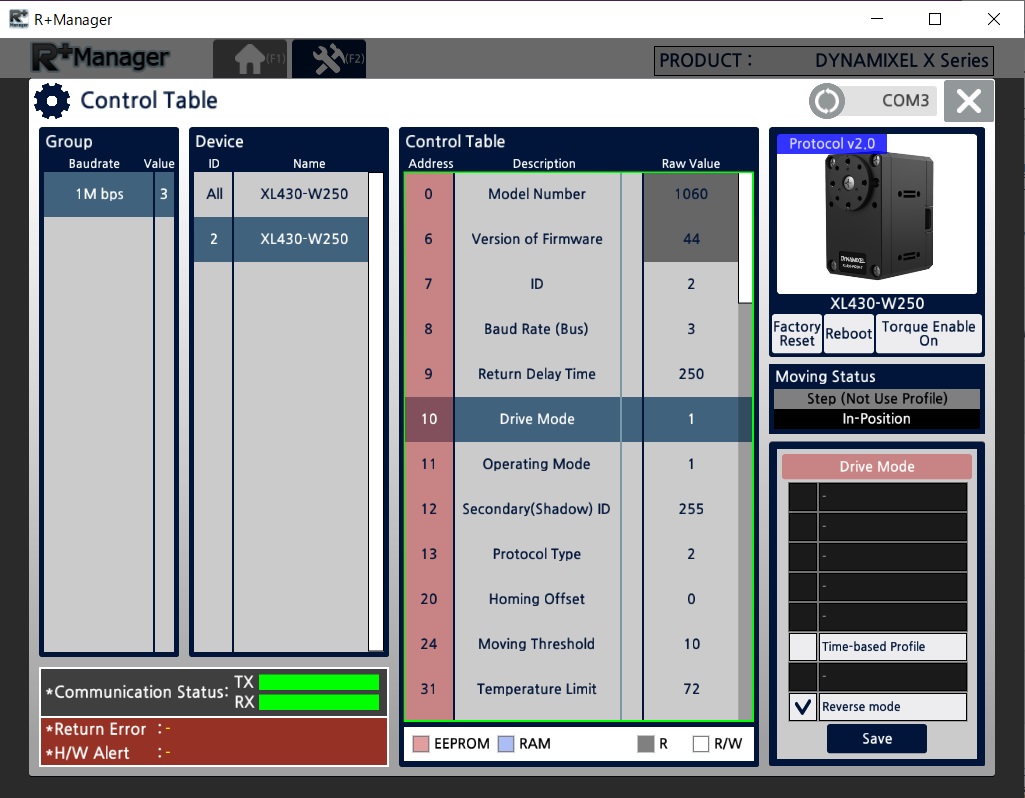This screenshot has height=798, width=1025.
Task: Enable the Time-based Profile checkbox
Action: 803,646
